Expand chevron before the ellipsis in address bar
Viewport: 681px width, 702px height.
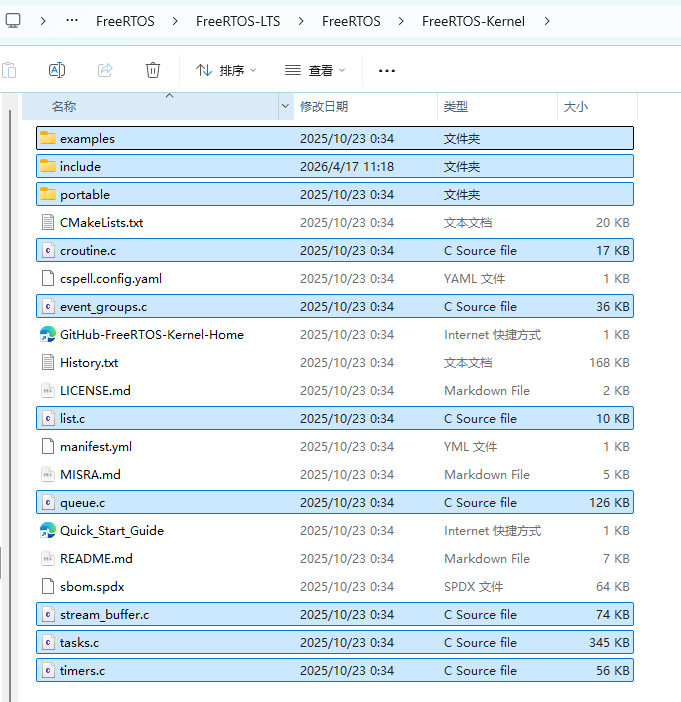[43, 21]
